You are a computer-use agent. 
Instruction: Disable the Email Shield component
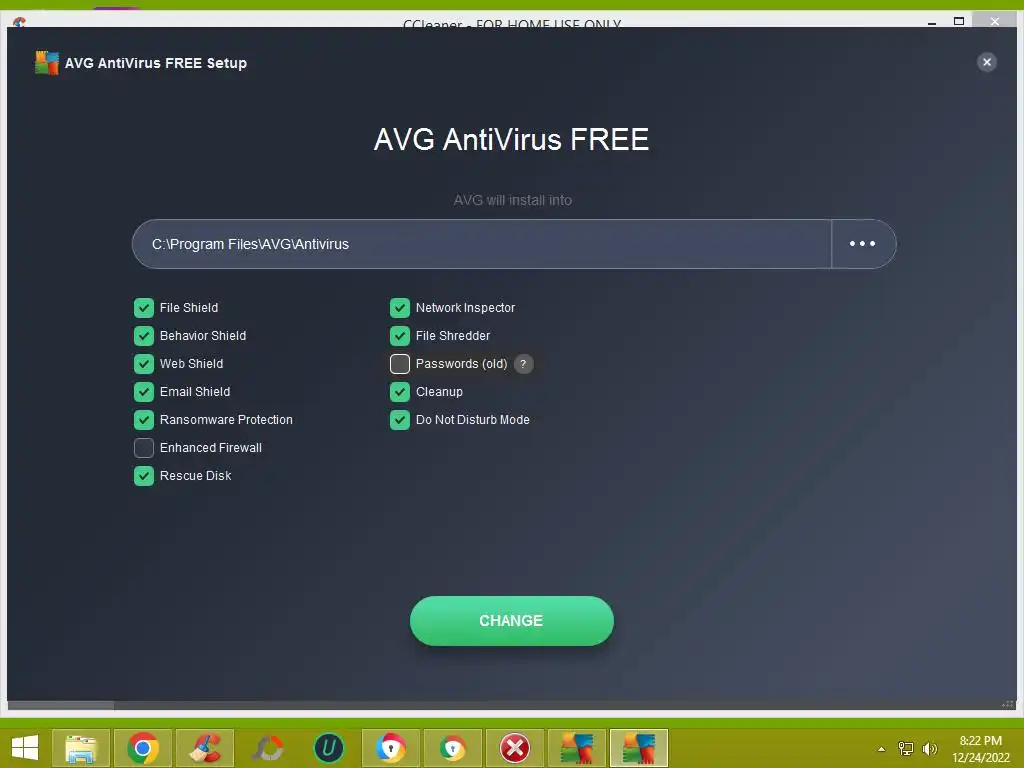[144, 392]
